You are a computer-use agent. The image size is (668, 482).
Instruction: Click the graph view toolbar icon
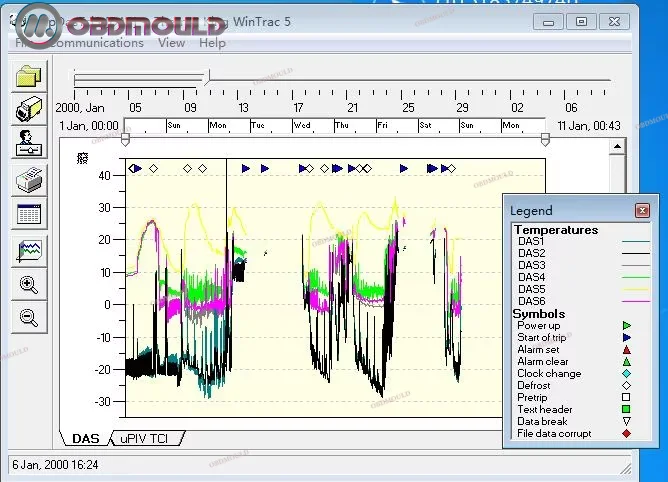coord(29,250)
